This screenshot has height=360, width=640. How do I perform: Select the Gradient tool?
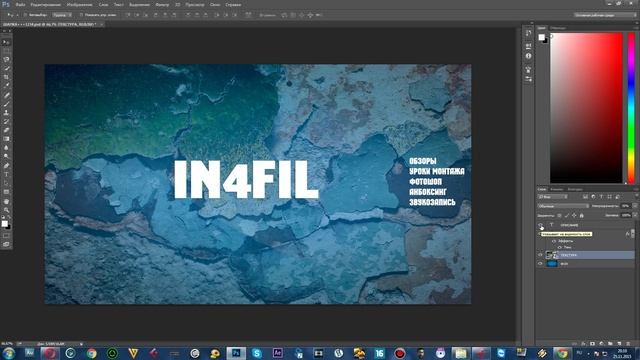click(6, 139)
